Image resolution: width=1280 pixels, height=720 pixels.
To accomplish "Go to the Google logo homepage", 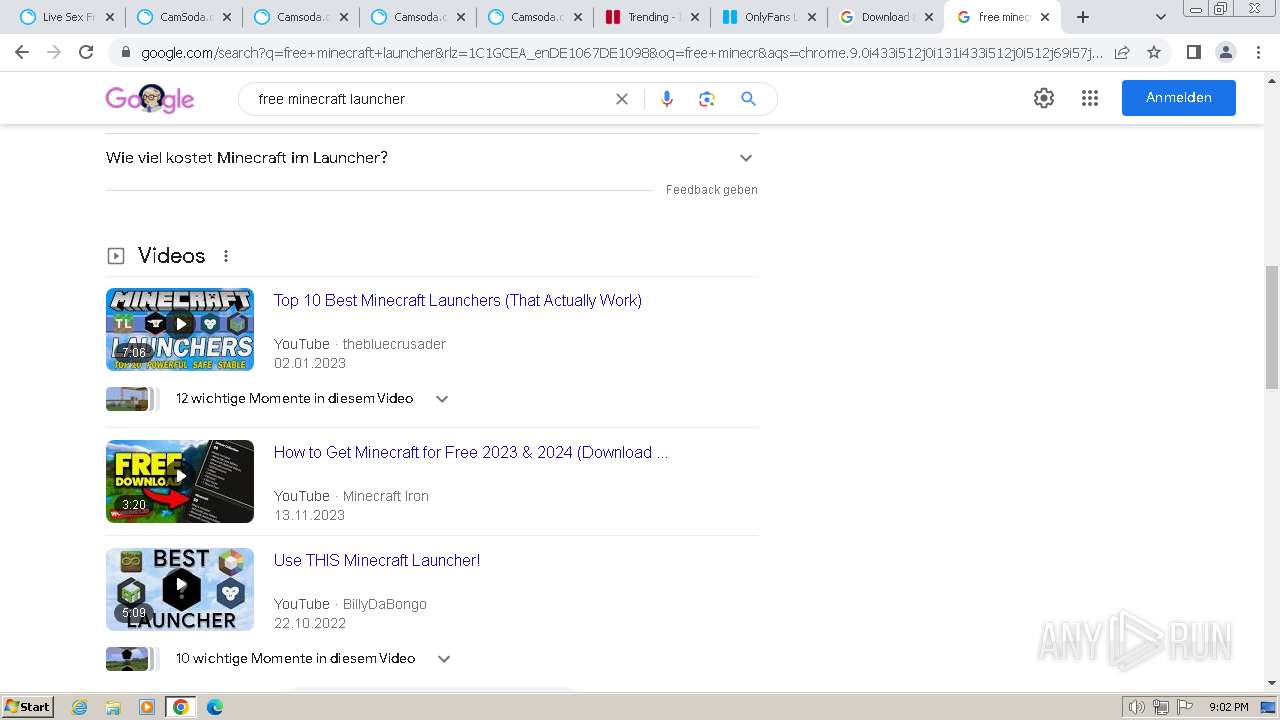I will [x=150, y=99].
